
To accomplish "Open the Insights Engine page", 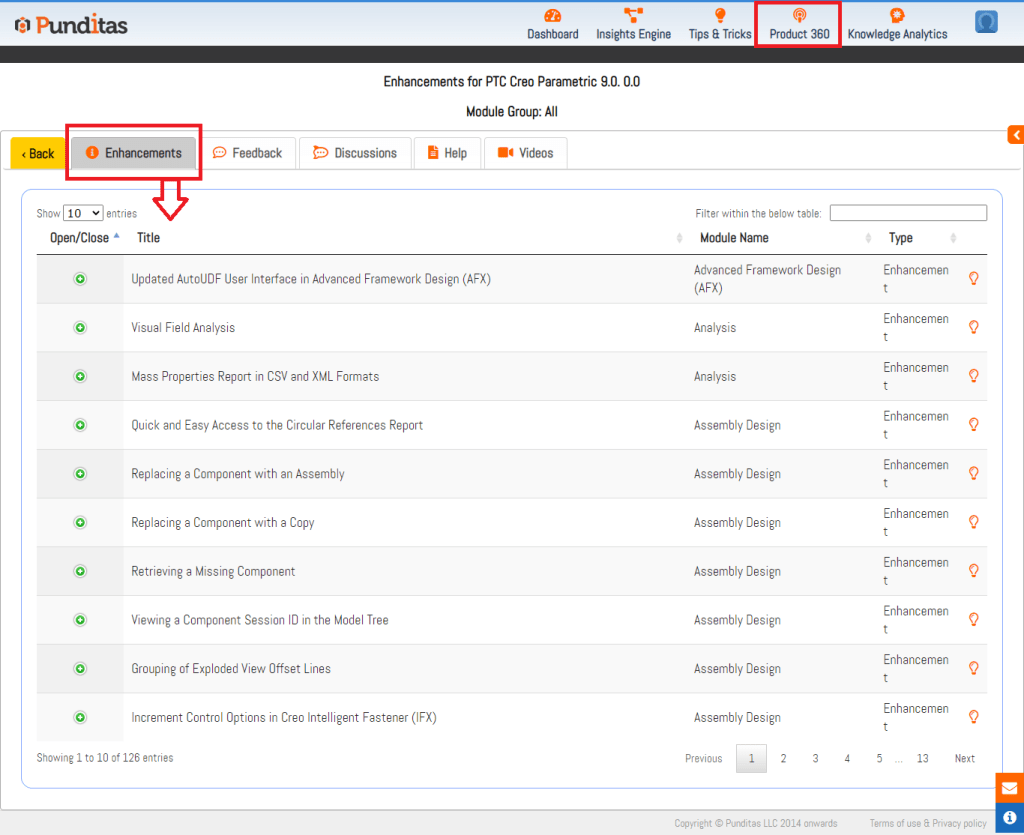I will click(633, 24).
